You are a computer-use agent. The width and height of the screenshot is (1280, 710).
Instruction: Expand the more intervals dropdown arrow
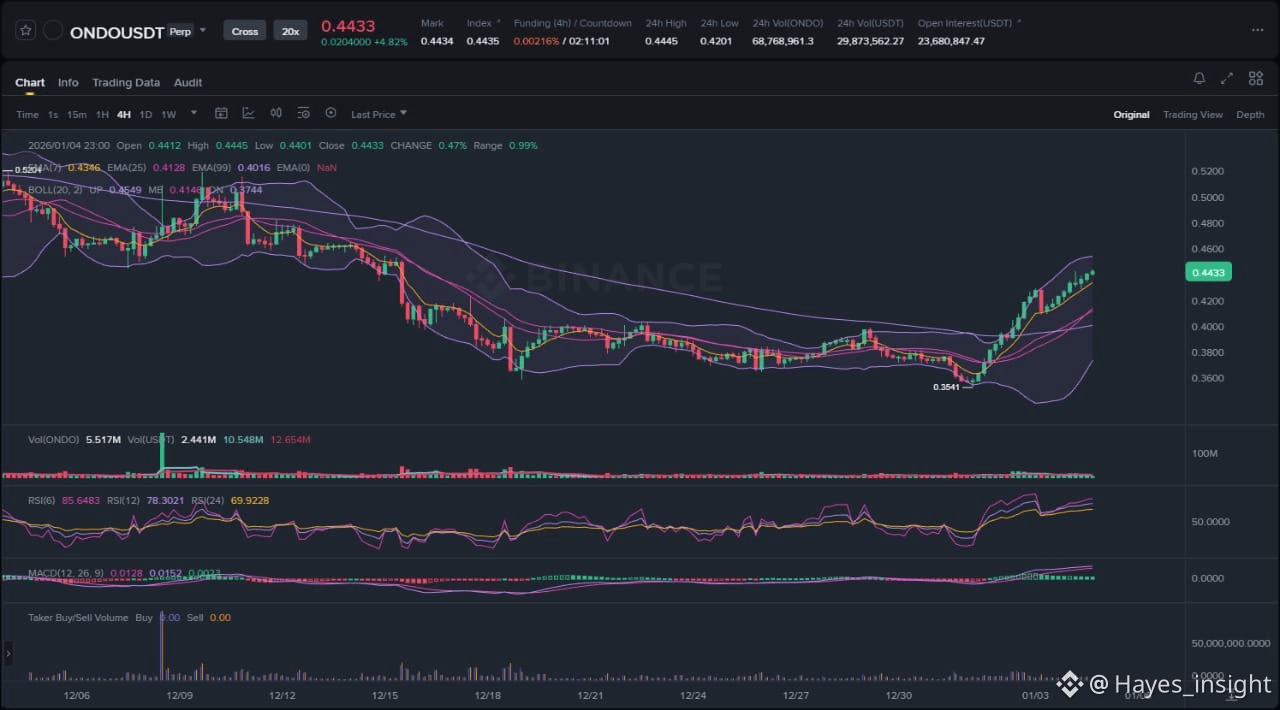tap(194, 113)
